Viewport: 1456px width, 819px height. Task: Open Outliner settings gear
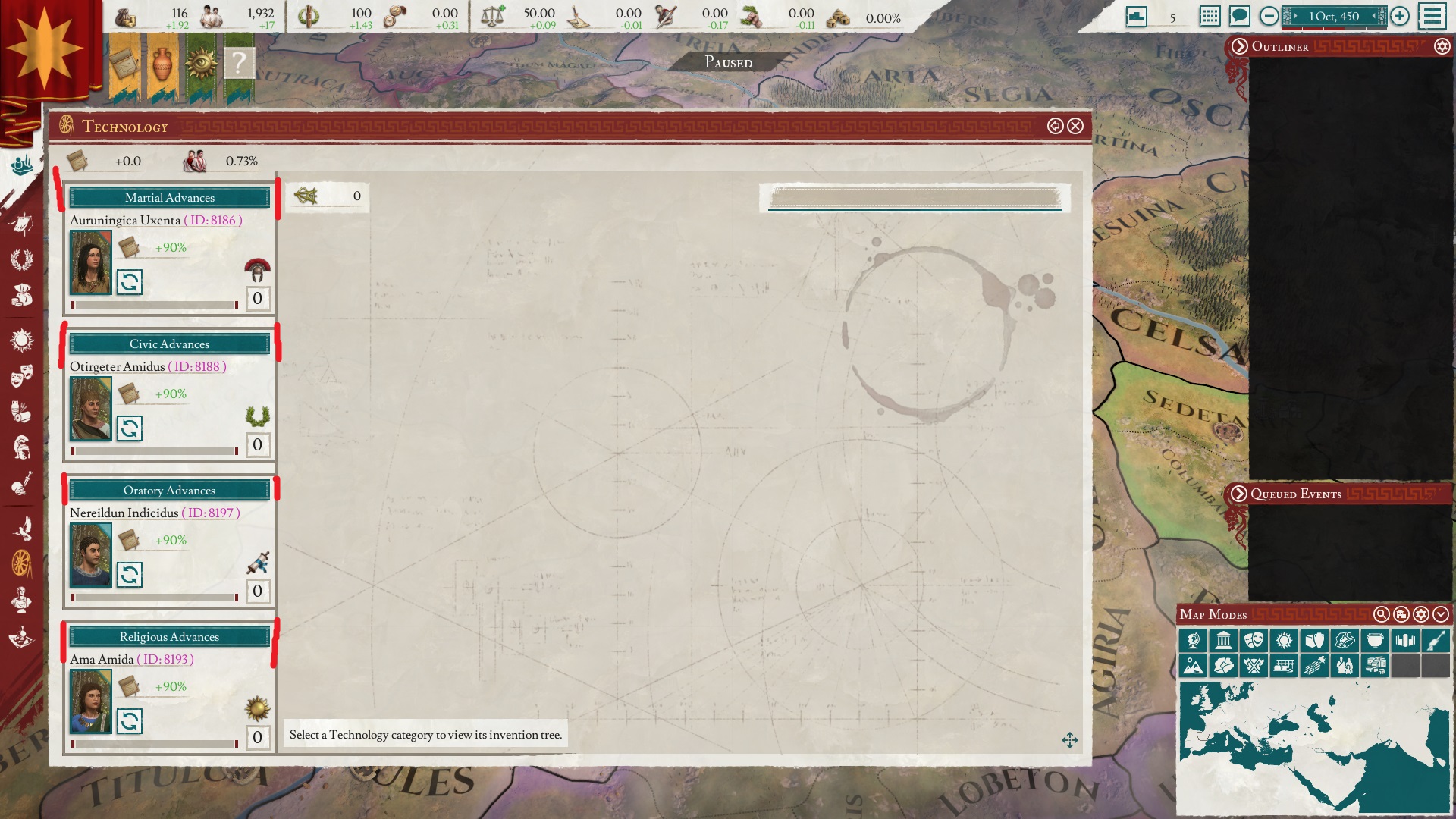click(x=1442, y=46)
